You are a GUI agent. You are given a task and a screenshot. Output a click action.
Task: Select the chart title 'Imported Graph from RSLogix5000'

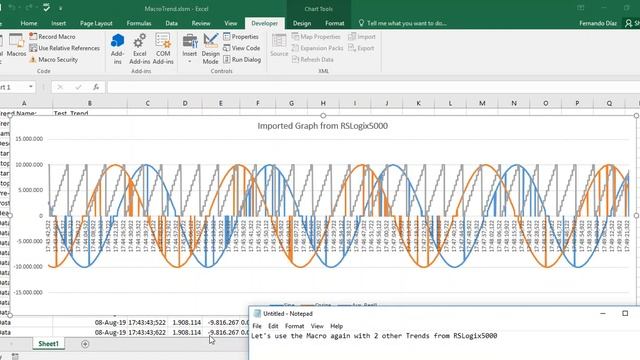point(322,126)
